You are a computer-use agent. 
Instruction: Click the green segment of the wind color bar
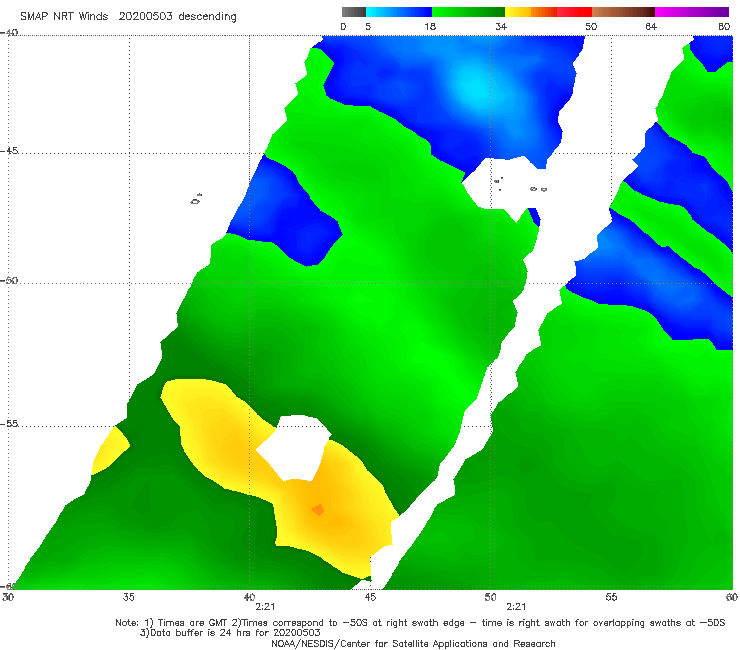[x=468, y=12]
